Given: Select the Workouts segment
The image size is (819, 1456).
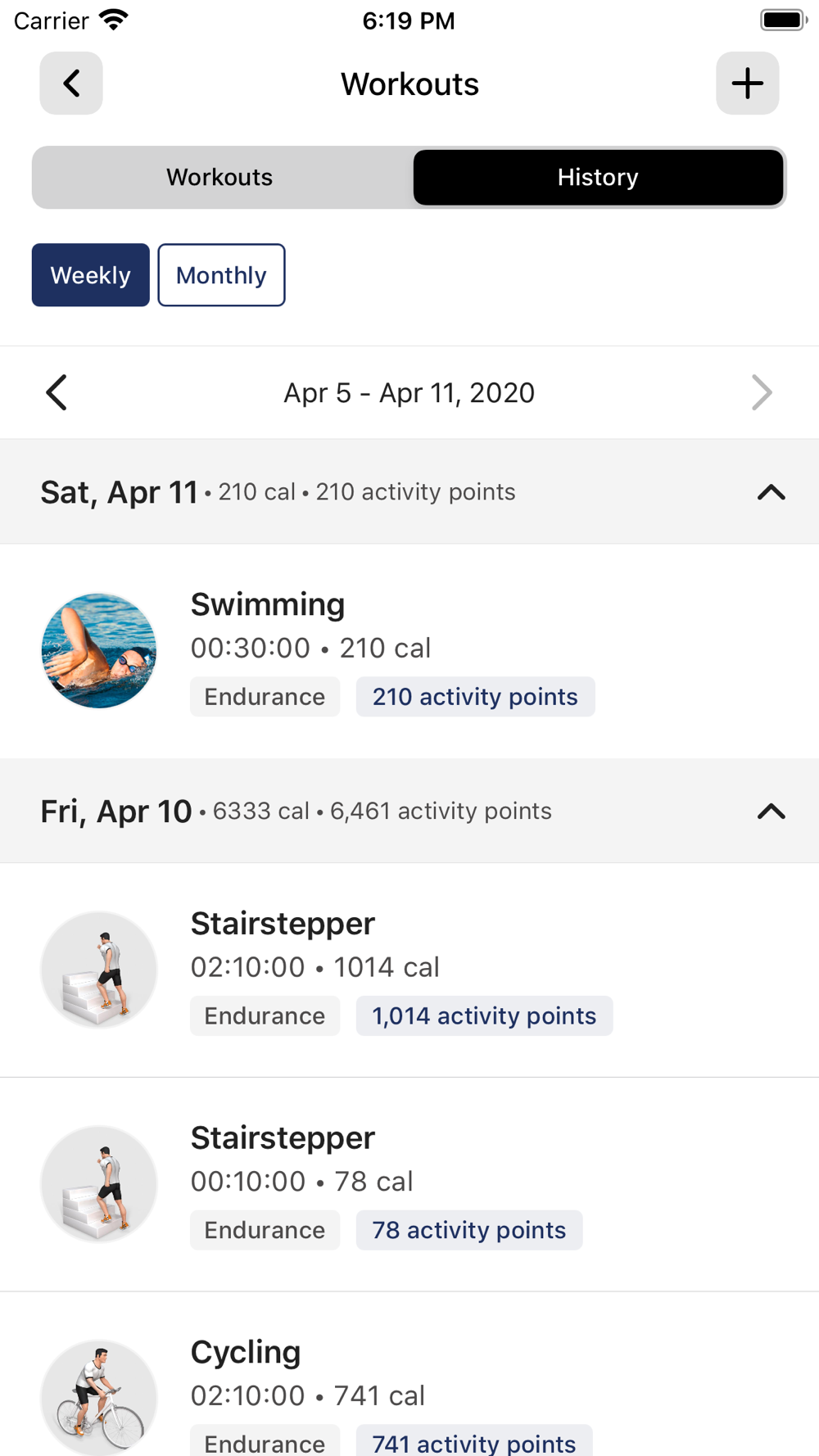Looking at the screenshot, I should coord(219,178).
